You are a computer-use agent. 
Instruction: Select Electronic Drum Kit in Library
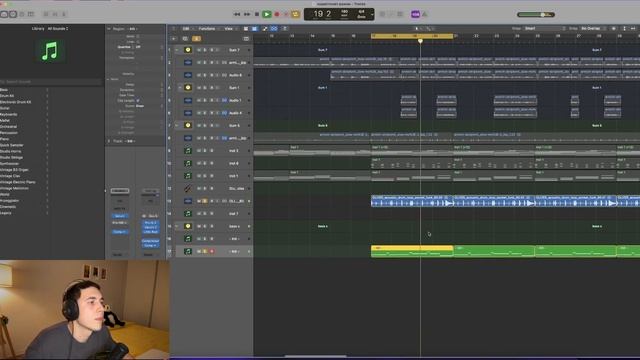tap(16, 102)
